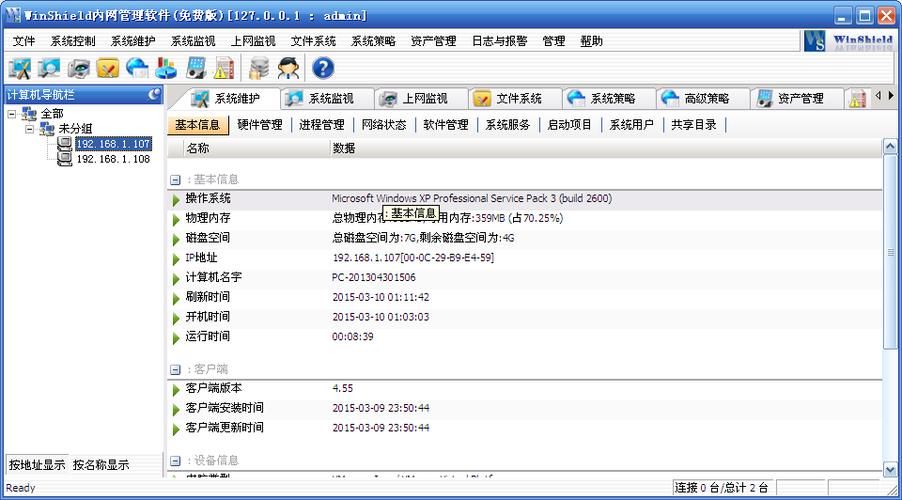This screenshot has width=902, height=500.
Task: Open the 系统策略 menu
Action: click(373, 41)
